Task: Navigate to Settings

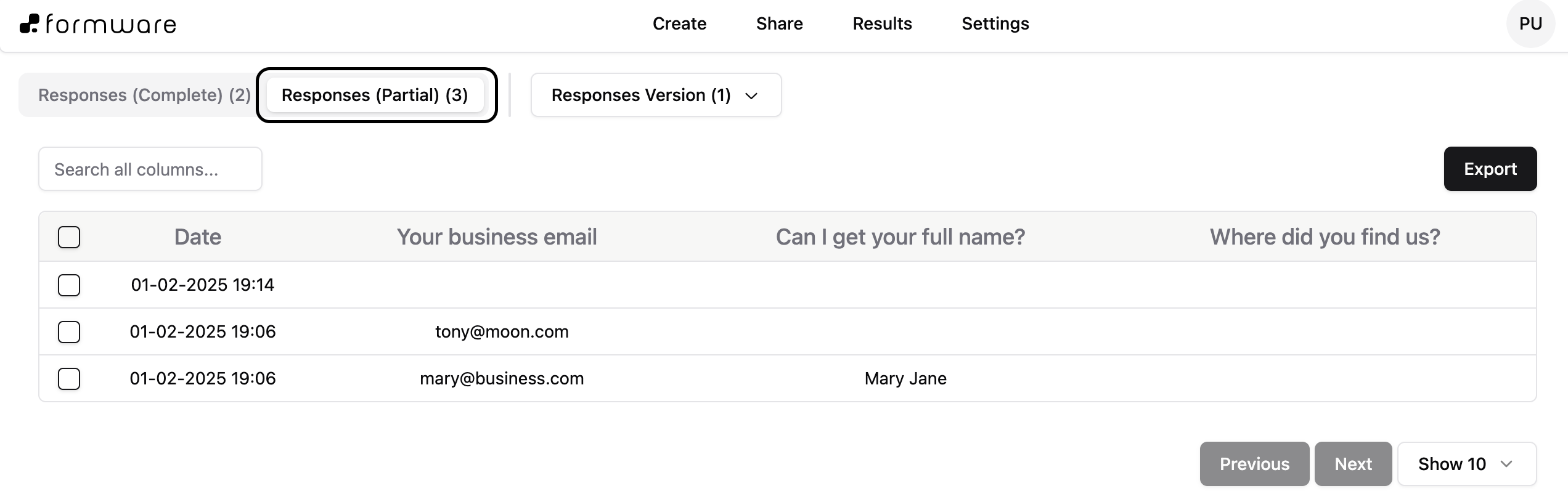Action: [995, 24]
